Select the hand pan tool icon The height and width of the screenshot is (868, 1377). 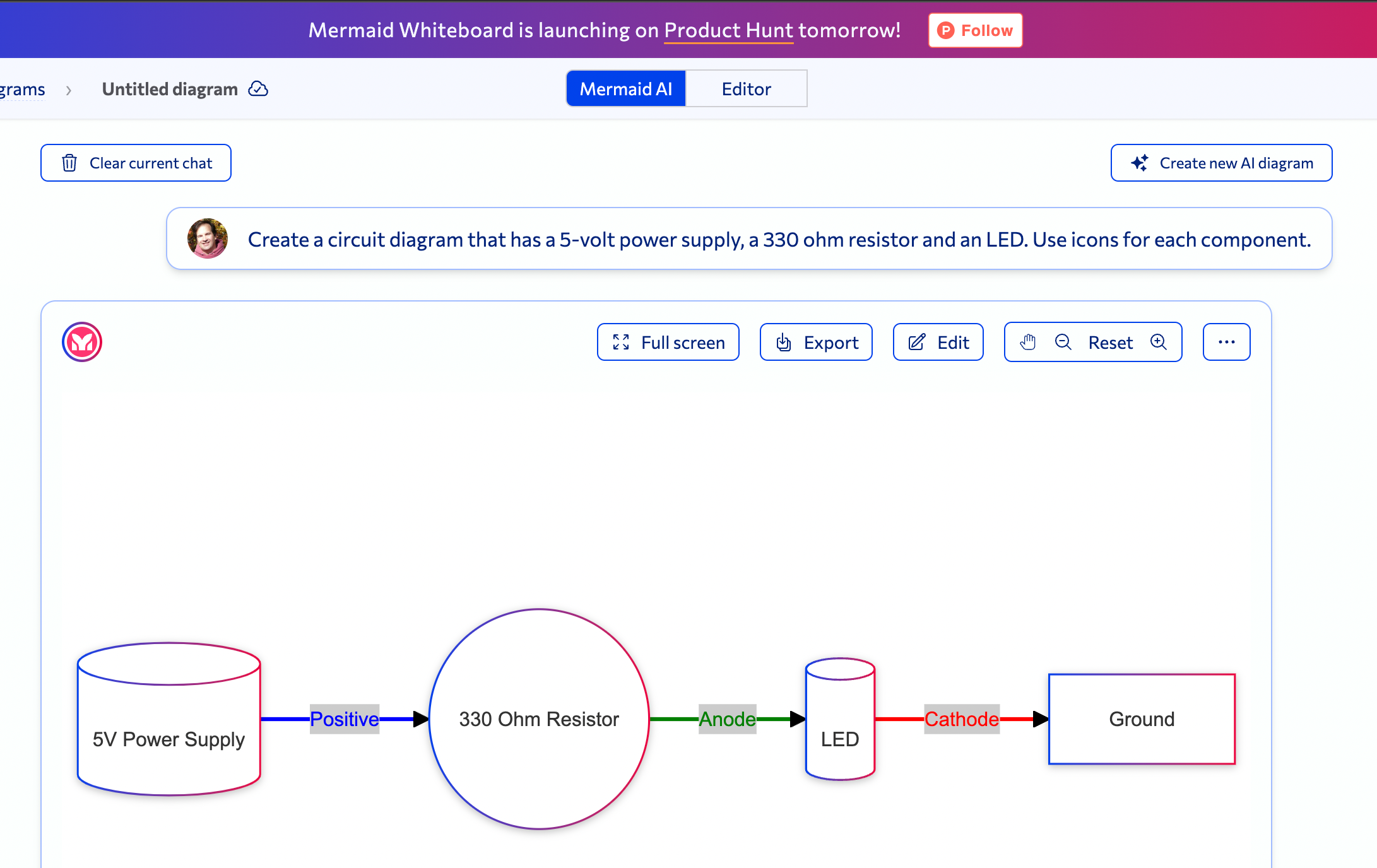pyautogui.click(x=1028, y=342)
